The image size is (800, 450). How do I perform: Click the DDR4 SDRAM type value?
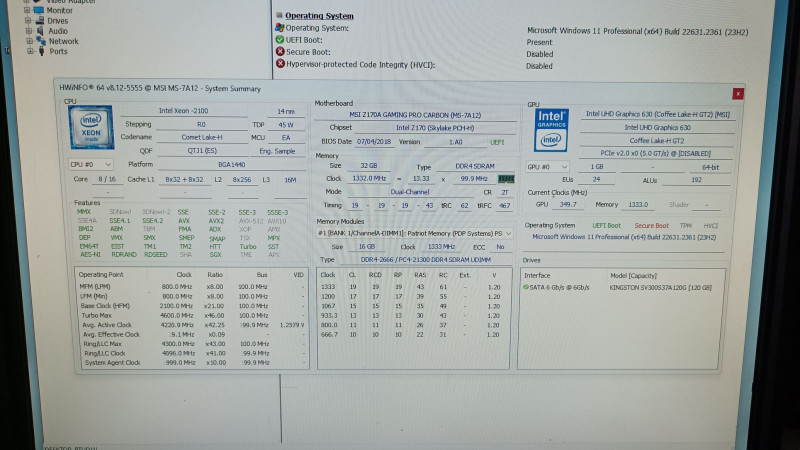(x=474, y=166)
